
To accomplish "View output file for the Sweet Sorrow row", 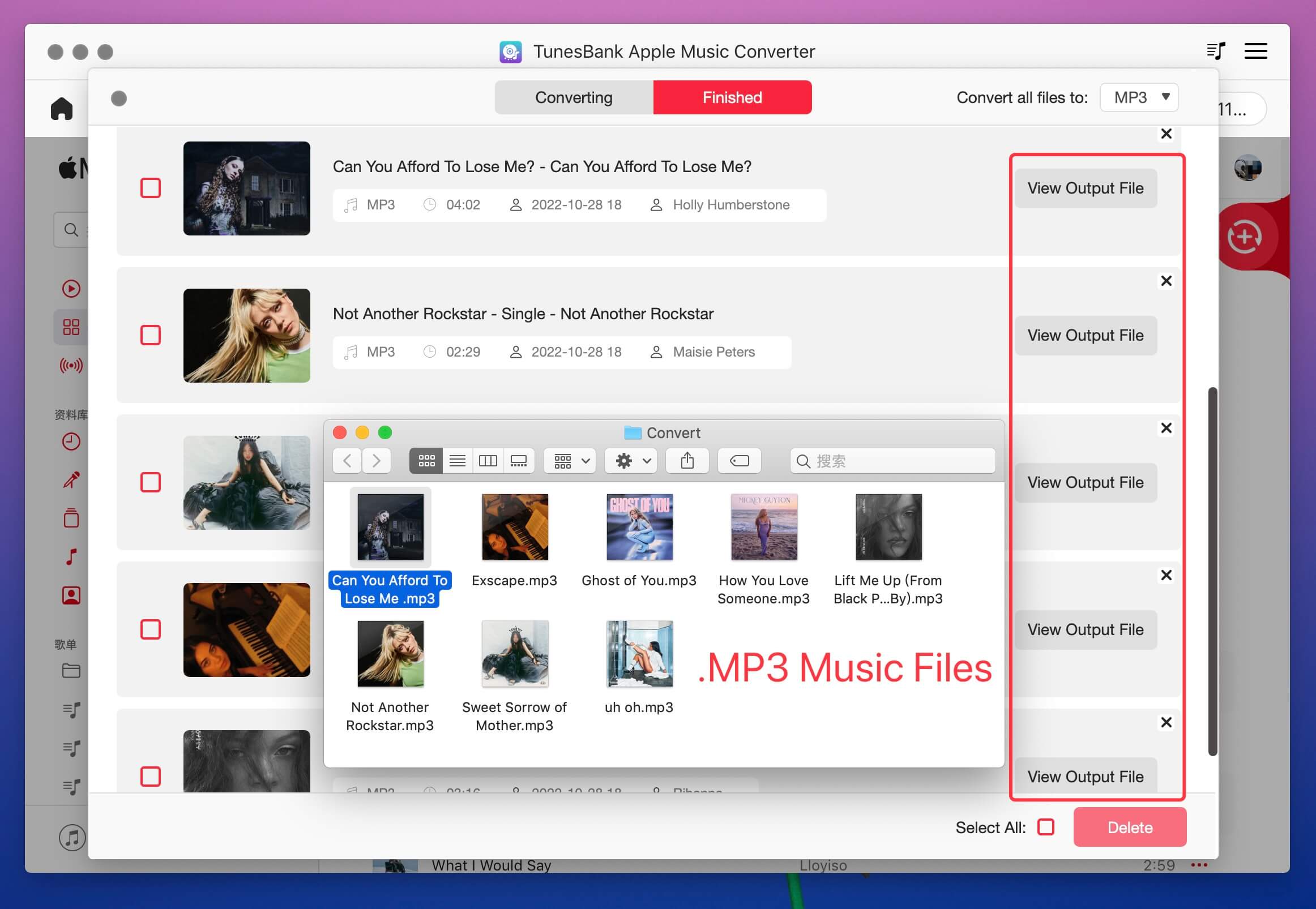I will (1086, 482).
